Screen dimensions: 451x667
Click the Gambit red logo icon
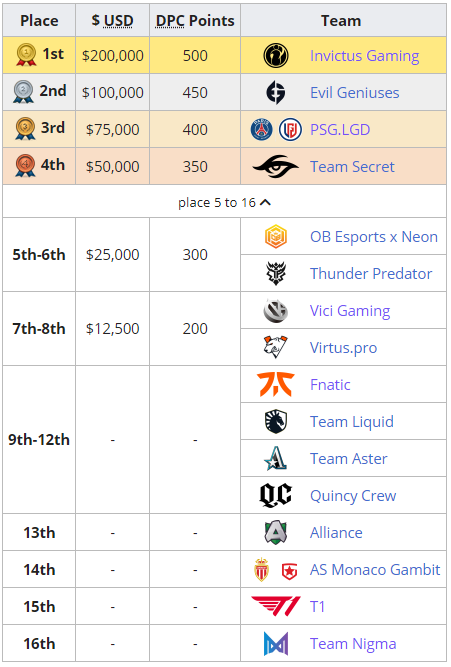pyautogui.click(x=290, y=570)
